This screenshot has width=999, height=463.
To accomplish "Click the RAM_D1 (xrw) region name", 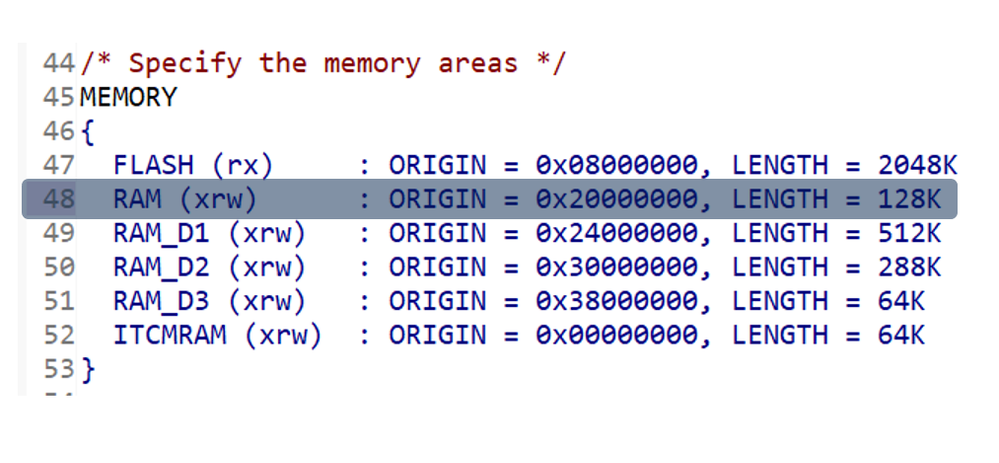I will coord(210,234).
